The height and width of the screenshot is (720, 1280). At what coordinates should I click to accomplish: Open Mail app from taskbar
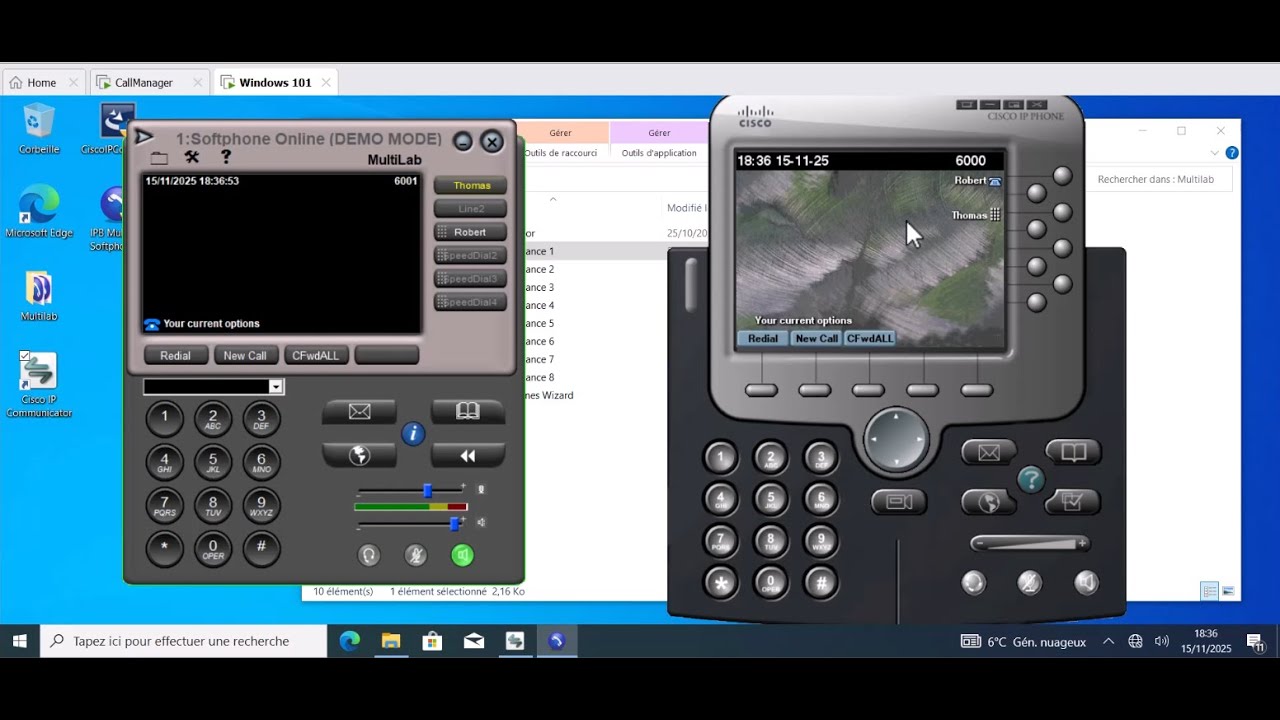coord(474,641)
